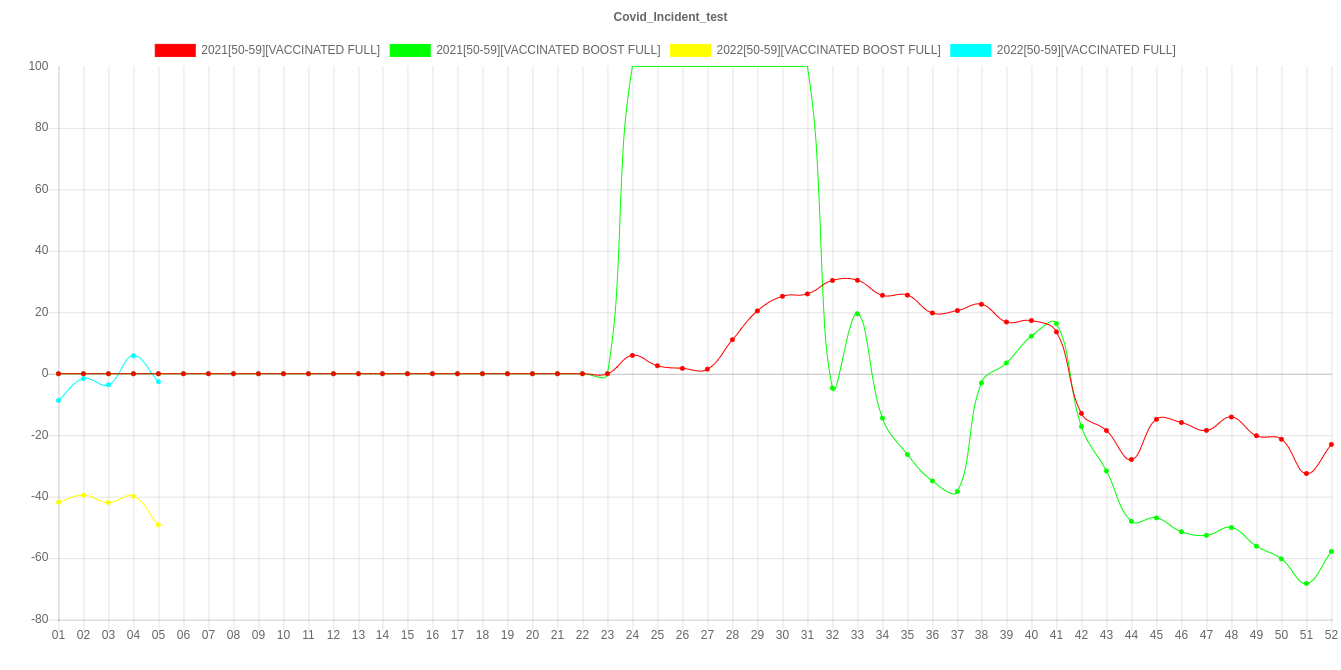
Task: Select the red data point at week 24
Action: tap(632, 355)
